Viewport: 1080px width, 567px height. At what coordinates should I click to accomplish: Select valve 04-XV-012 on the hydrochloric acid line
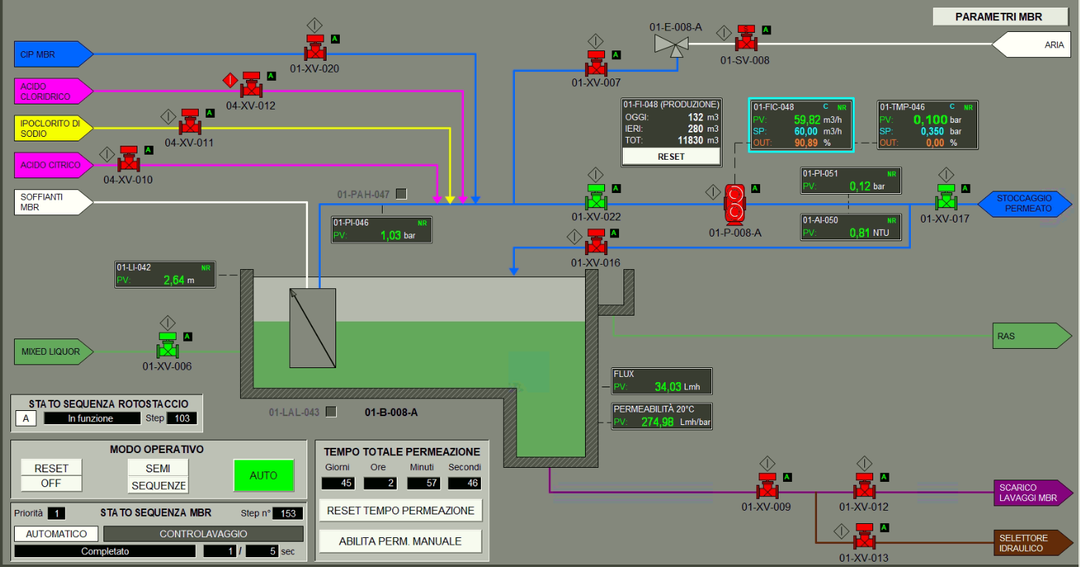(251, 85)
